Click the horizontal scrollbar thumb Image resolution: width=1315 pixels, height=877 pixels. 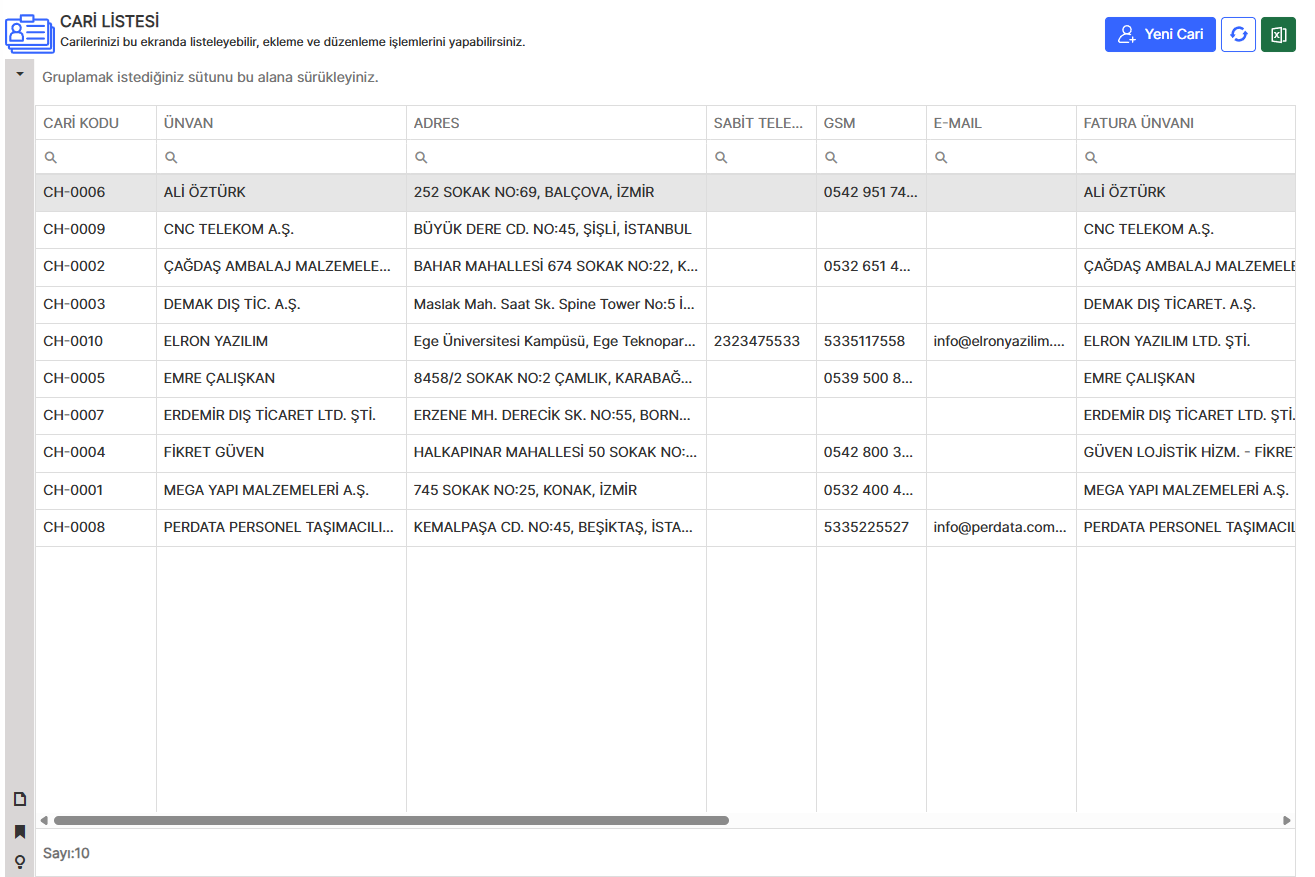click(x=390, y=821)
